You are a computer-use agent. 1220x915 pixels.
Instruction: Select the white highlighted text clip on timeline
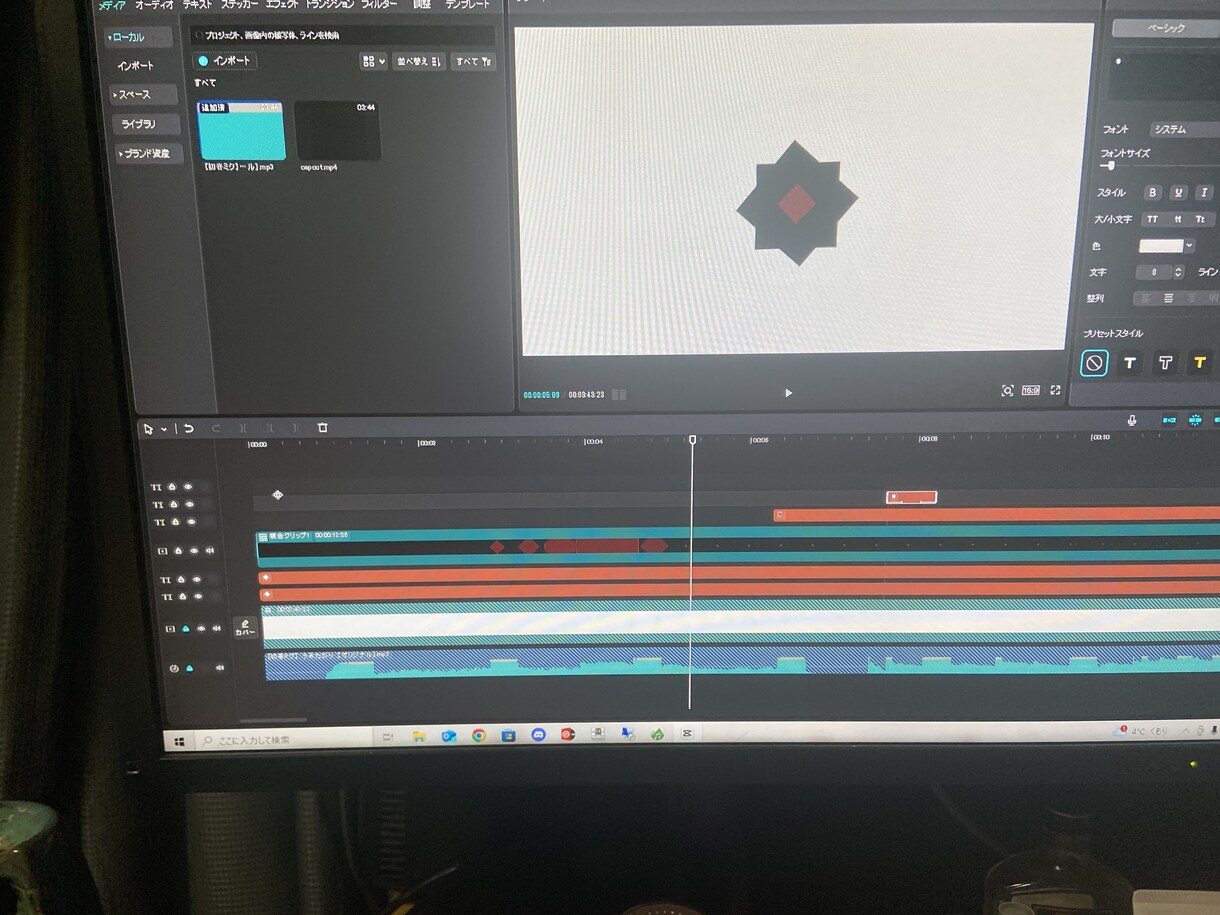[911, 497]
